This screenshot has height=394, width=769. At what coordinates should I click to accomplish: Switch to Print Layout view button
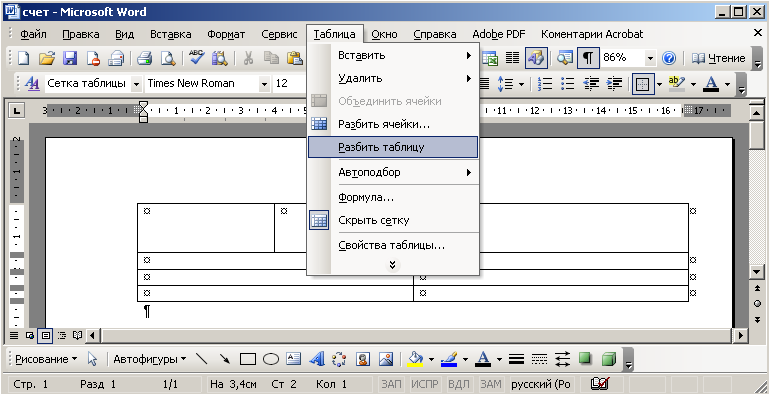coord(45,336)
